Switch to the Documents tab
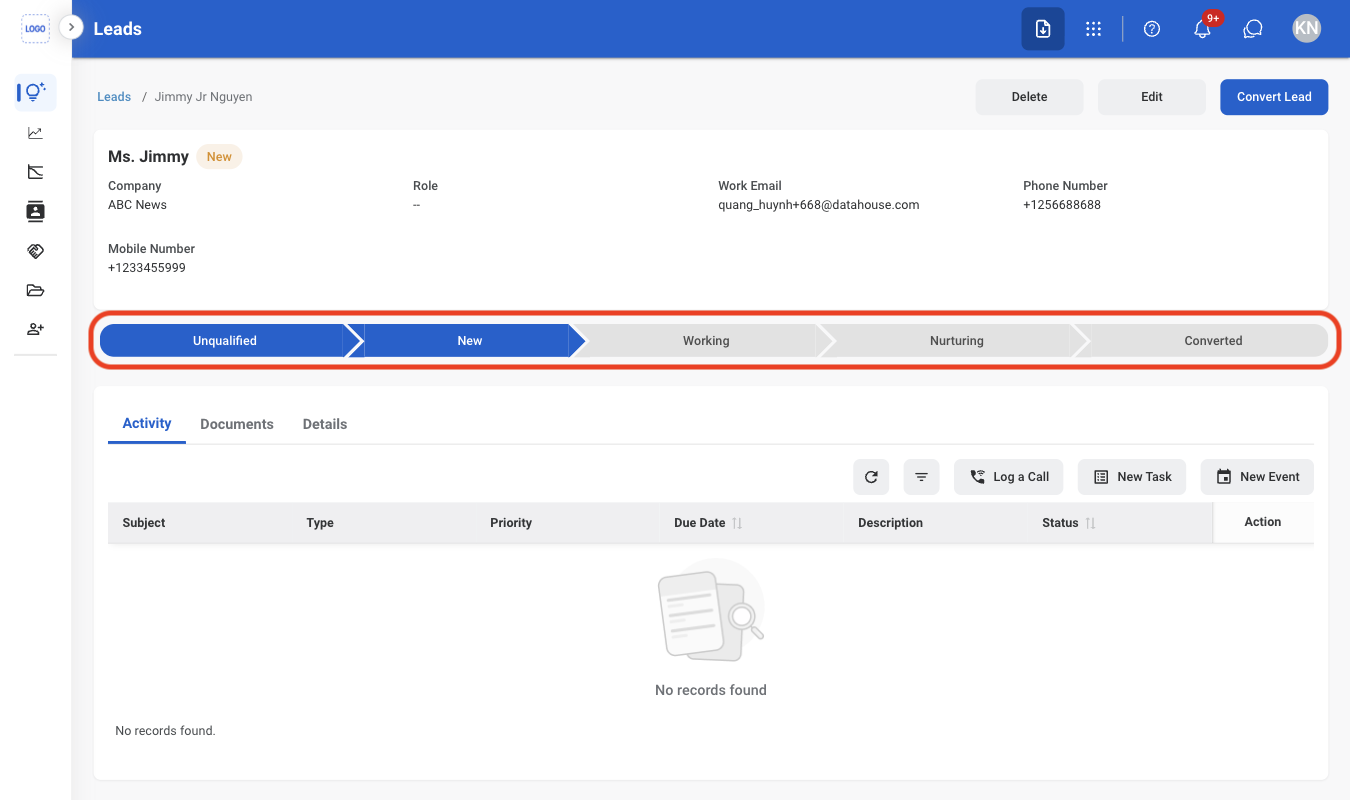 click(x=237, y=424)
